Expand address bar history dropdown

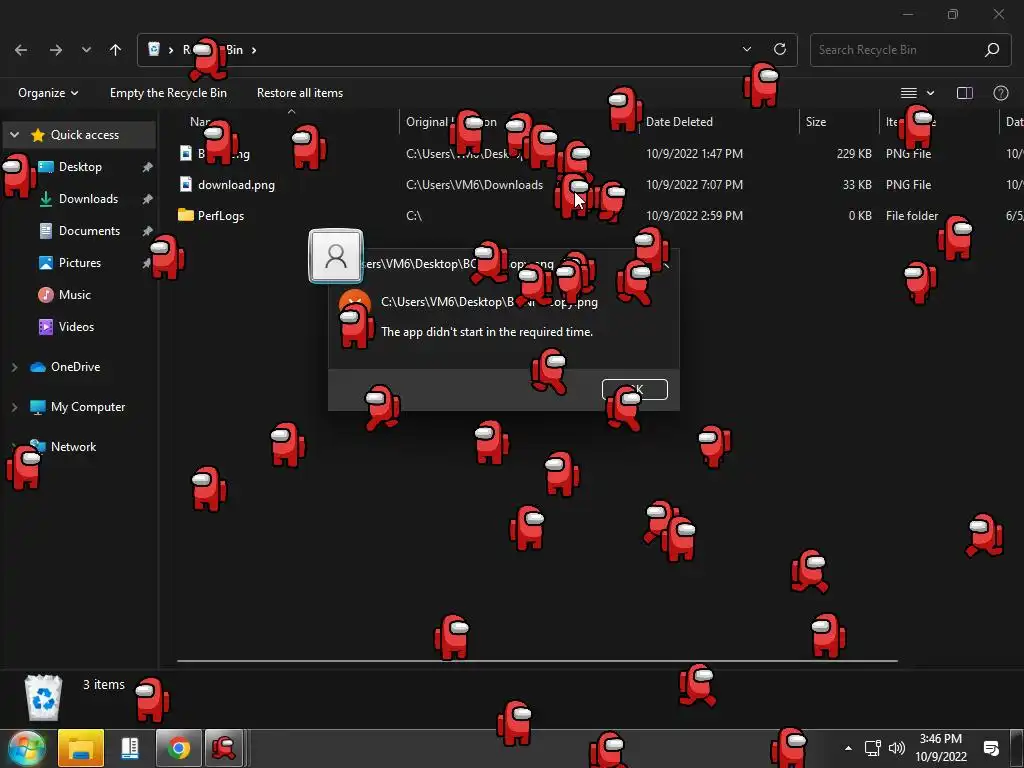coord(747,49)
